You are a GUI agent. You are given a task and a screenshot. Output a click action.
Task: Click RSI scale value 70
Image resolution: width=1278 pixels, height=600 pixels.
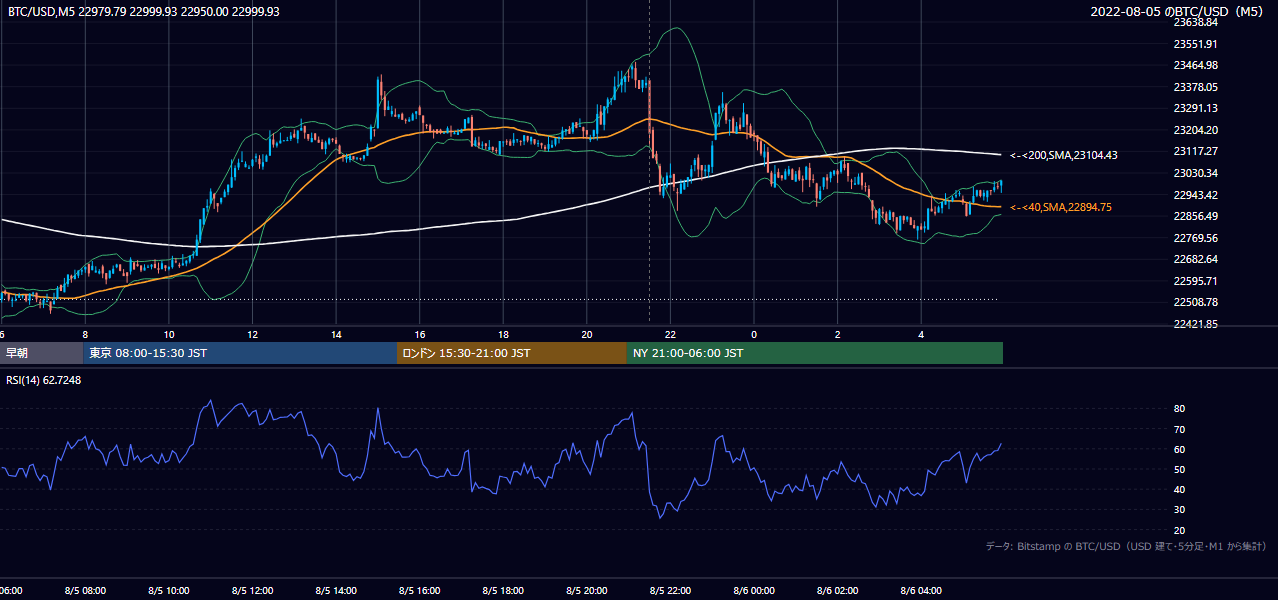click(1179, 429)
